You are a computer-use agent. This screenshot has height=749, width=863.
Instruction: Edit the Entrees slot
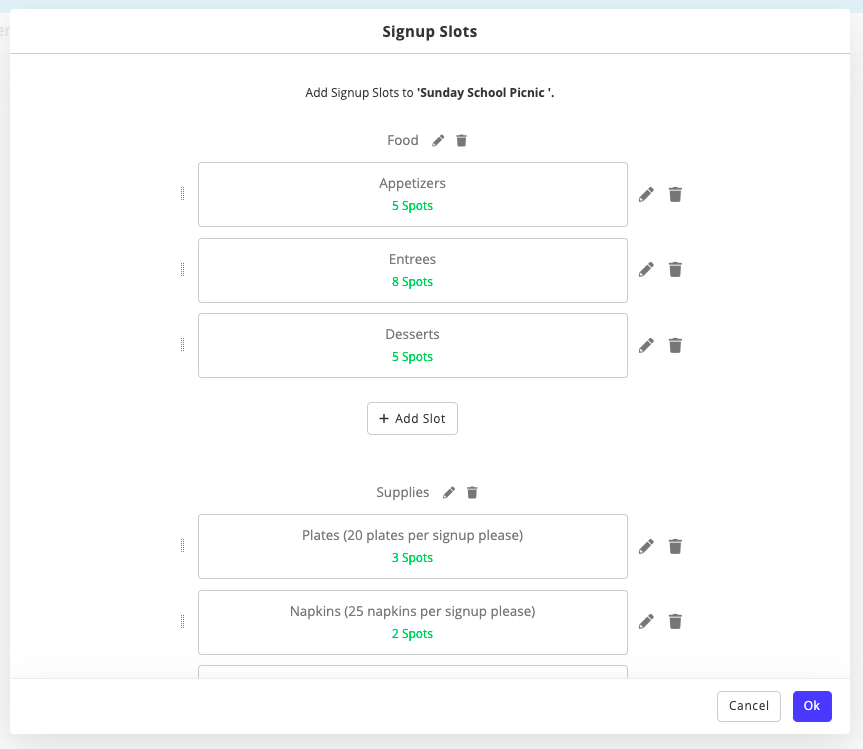[x=646, y=269]
